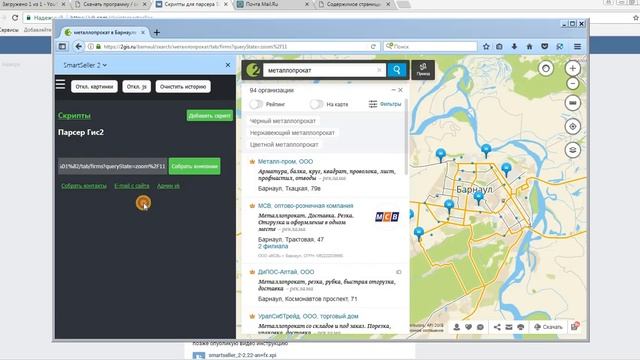This screenshot has height=360, width=640.
Task: Open the Фильтры filter panel
Action: (x=384, y=104)
